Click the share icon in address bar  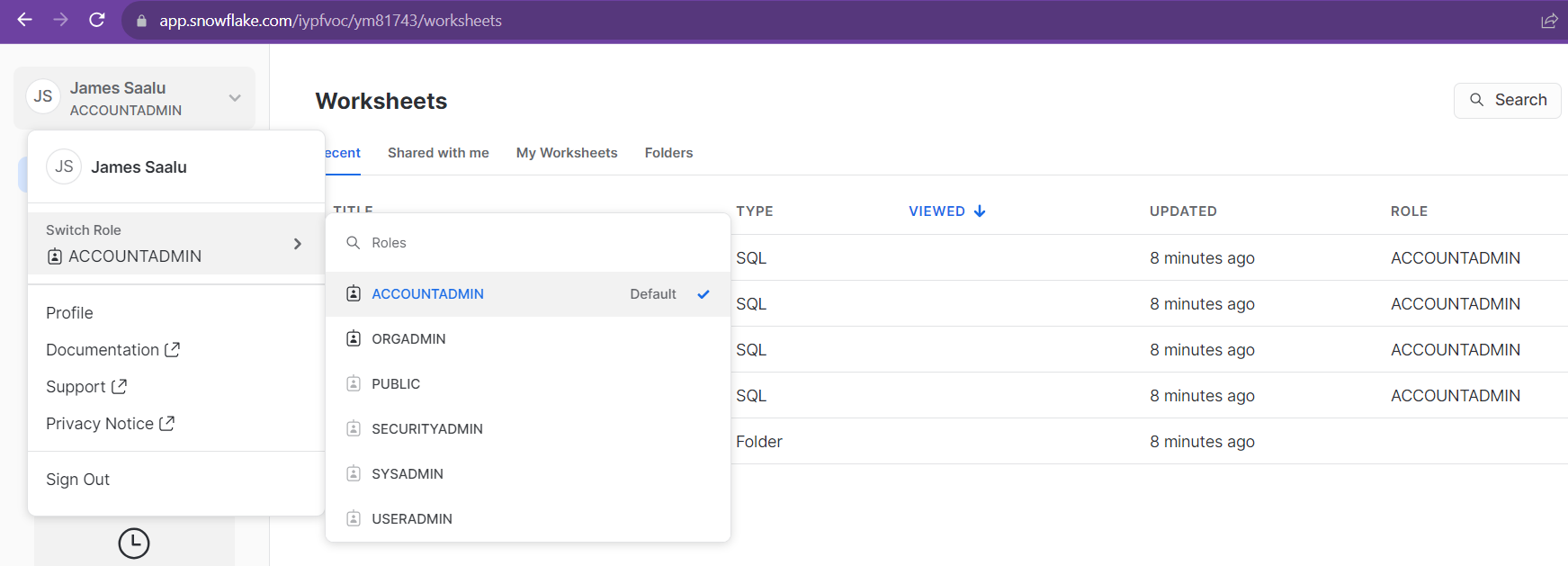tap(1548, 21)
